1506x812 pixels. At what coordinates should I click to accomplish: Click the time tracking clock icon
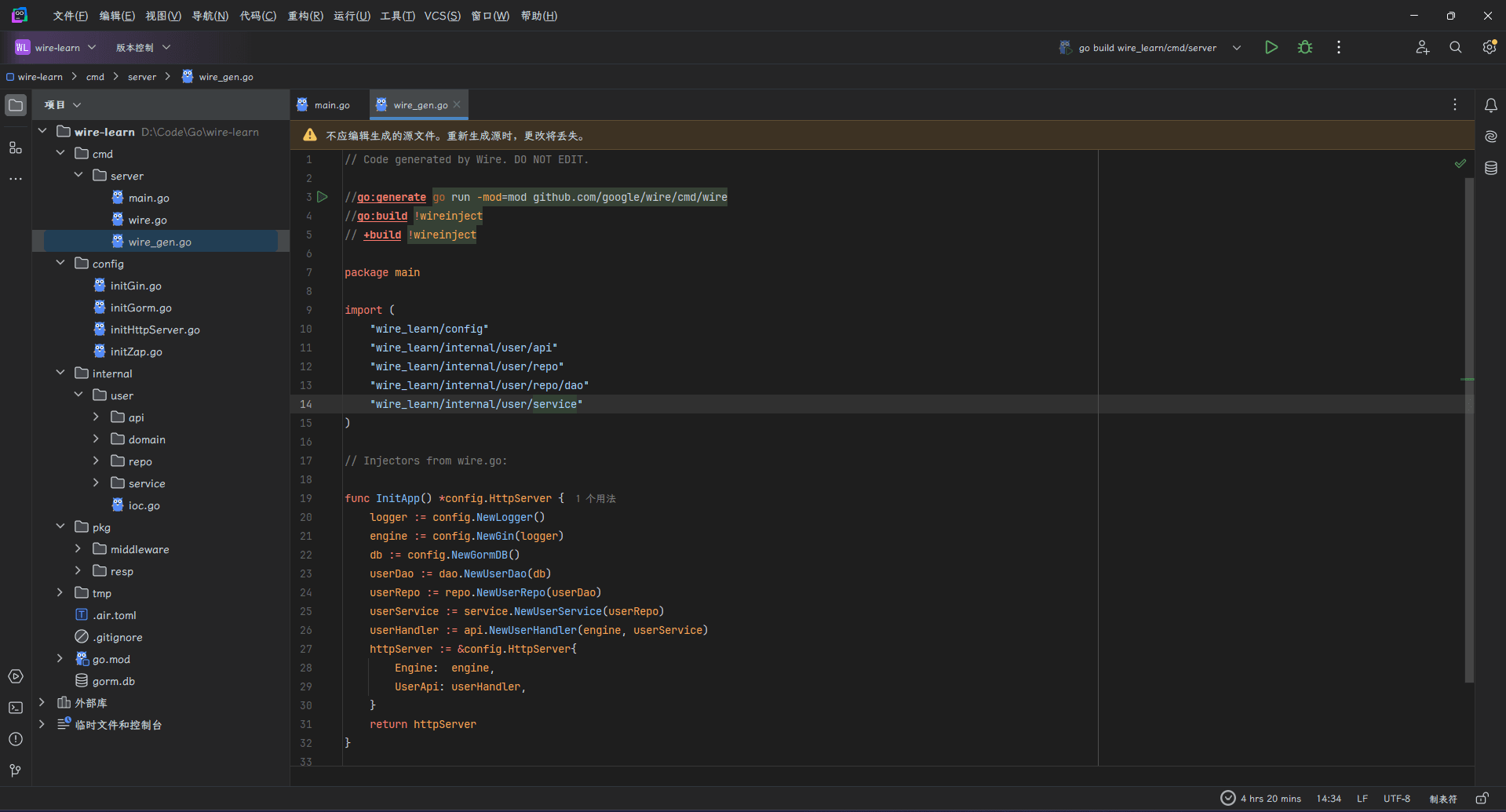click(1228, 799)
